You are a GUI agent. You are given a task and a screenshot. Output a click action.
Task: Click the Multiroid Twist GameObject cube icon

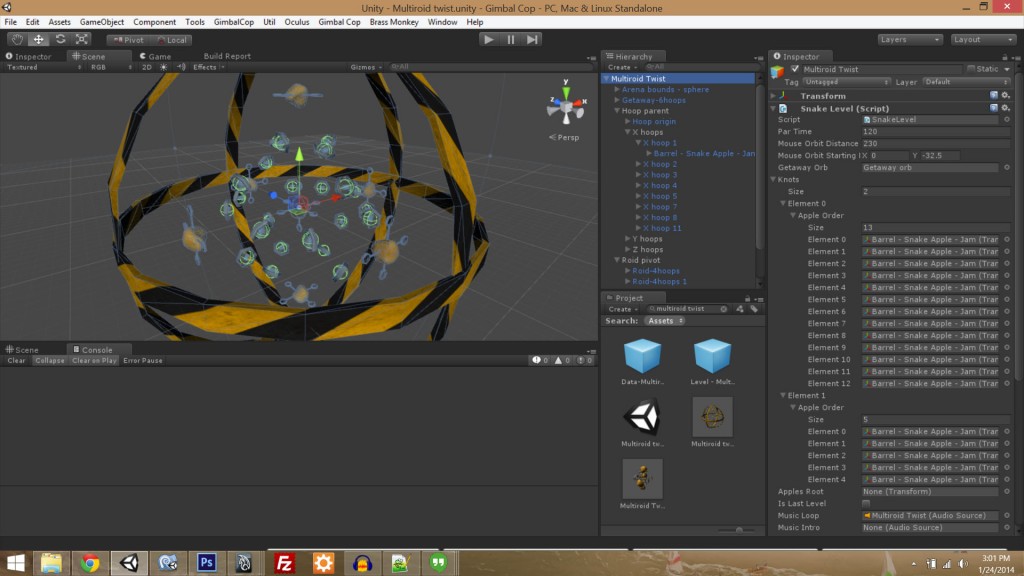pyautogui.click(x=777, y=72)
